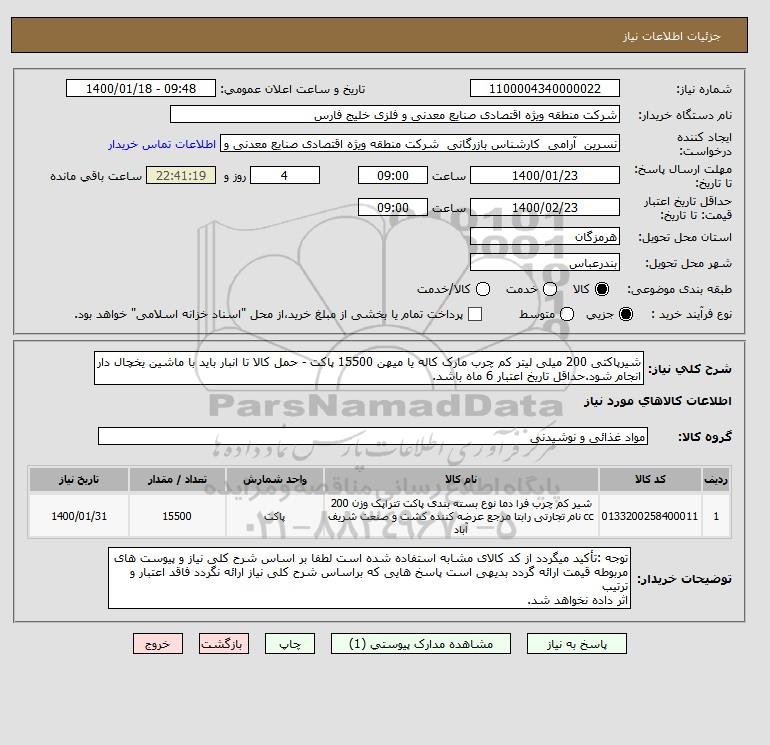Viewport: 770px width, 745px height.
Task: Click the تعداد / مقدار column header
Action: [x=177, y=479]
